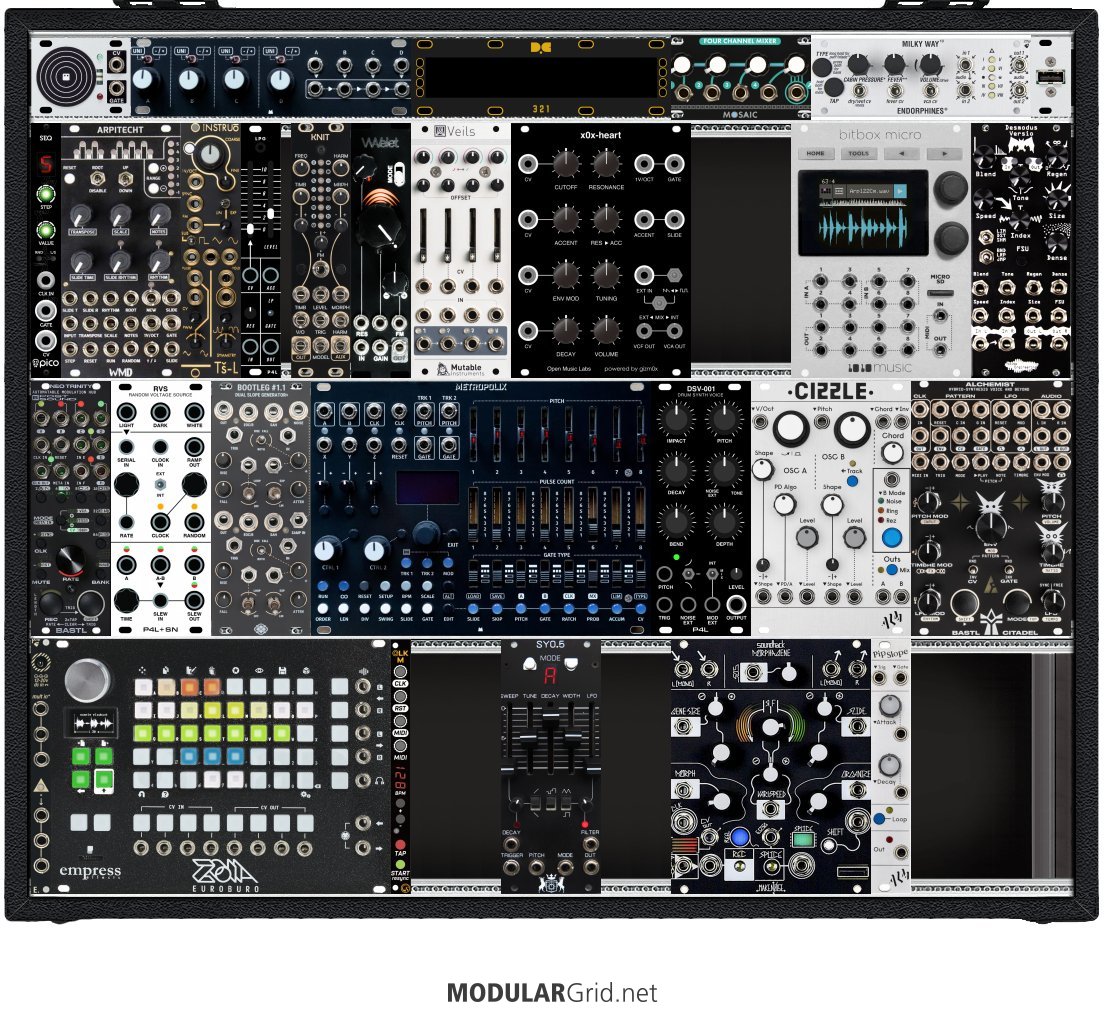
Task: Click the x0x-heart VOLUME knob
Action: 605,330
